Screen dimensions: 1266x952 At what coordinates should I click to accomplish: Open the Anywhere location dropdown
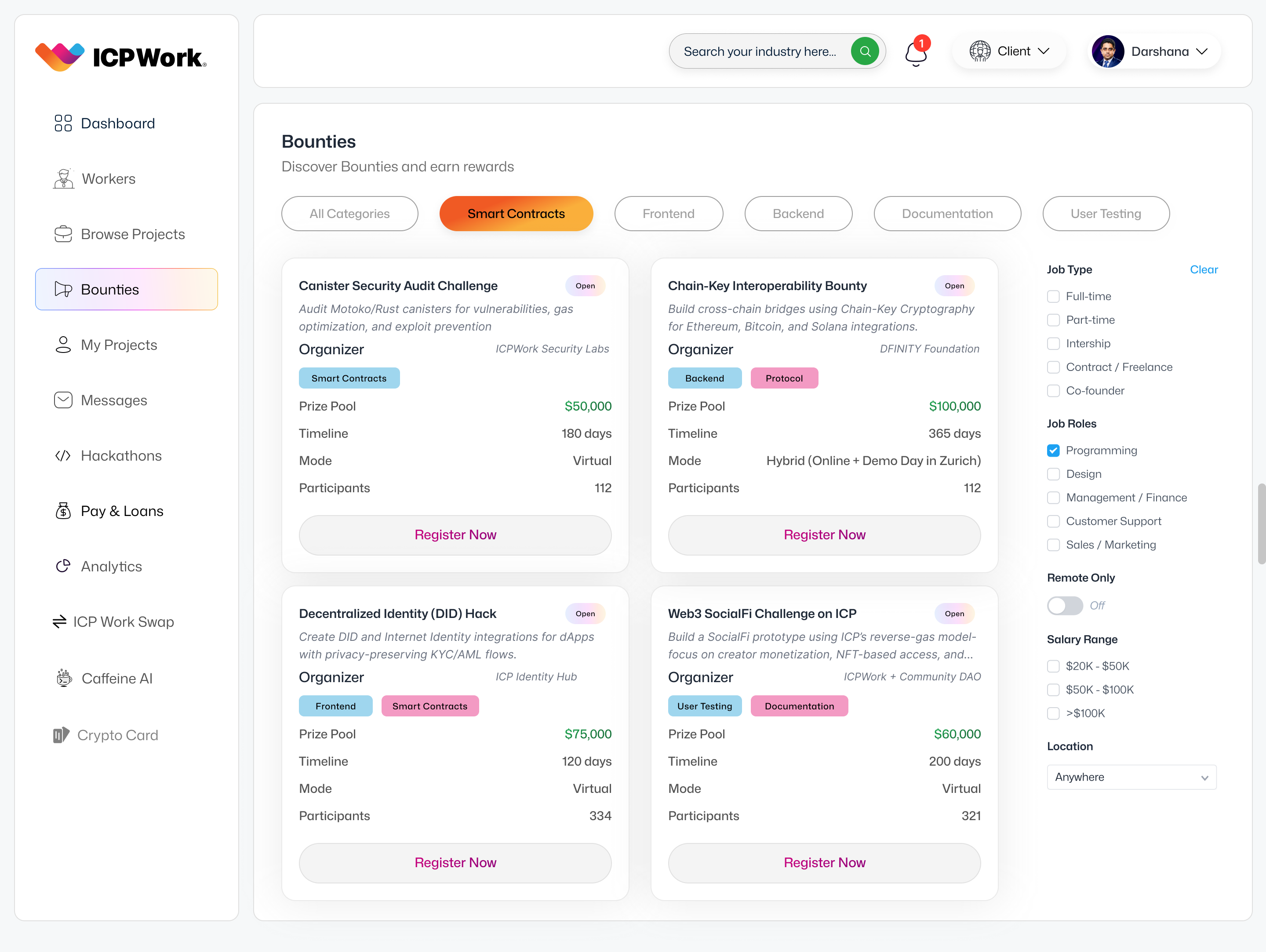pyautogui.click(x=1131, y=777)
